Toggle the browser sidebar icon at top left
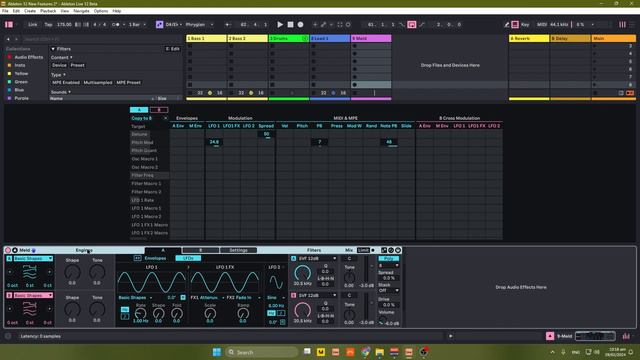The image size is (640, 360). (x=9, y=24)
